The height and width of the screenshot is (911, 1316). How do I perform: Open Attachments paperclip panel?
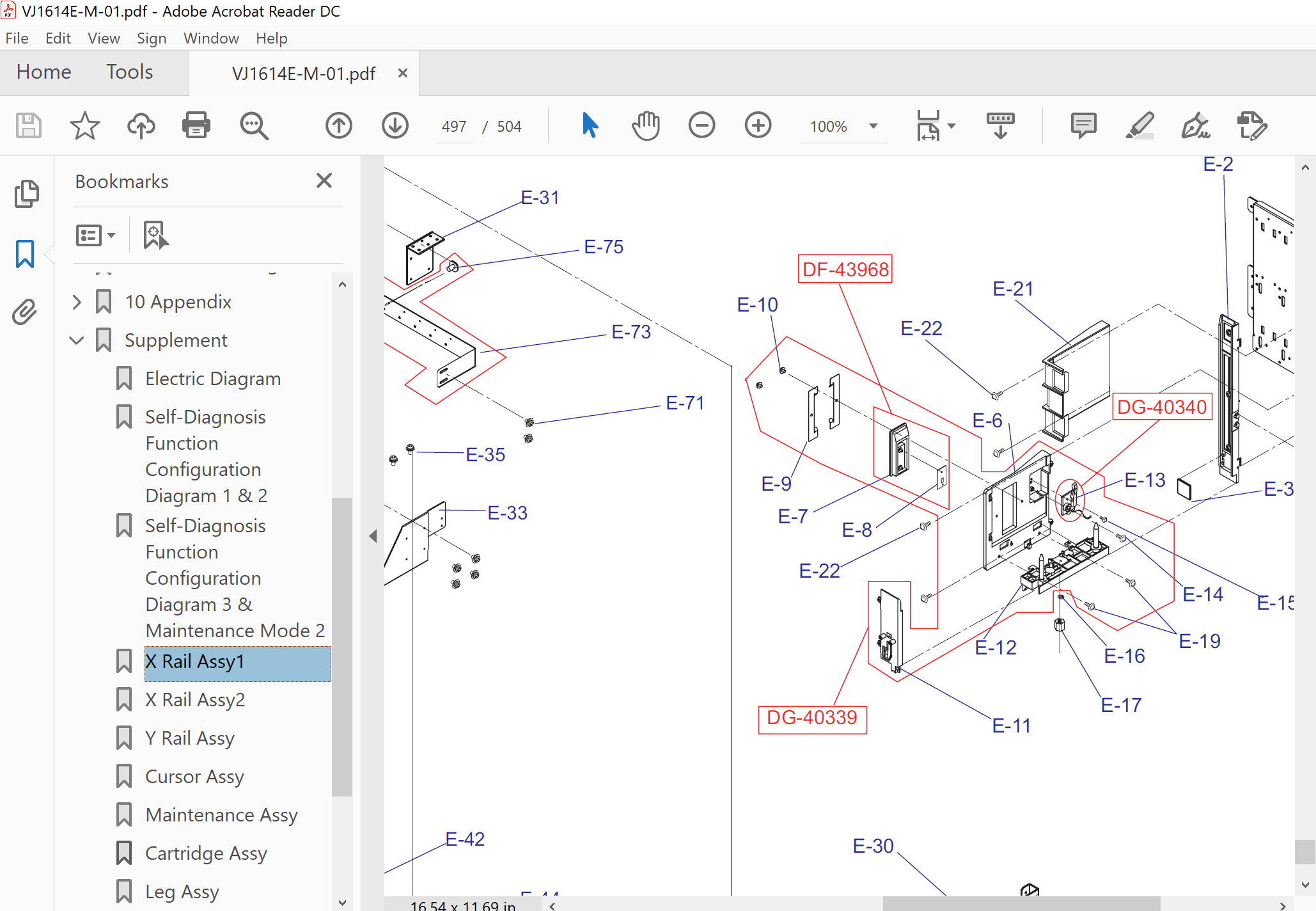25,312
